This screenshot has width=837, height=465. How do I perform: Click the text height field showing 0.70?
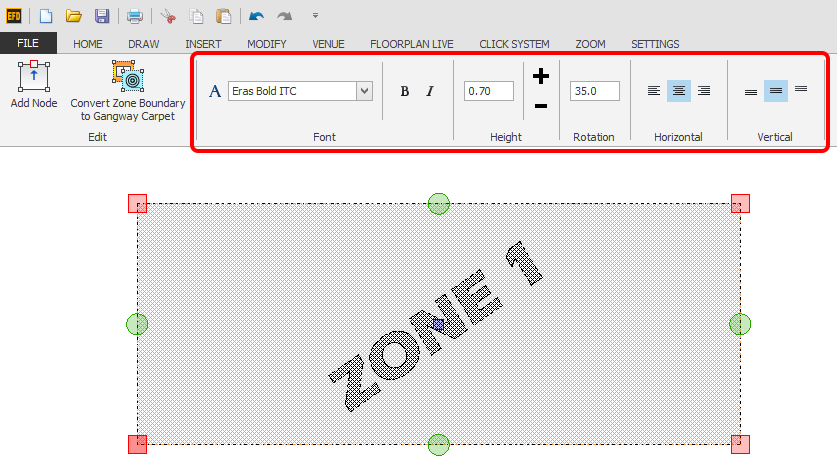(x=489, y=91)
